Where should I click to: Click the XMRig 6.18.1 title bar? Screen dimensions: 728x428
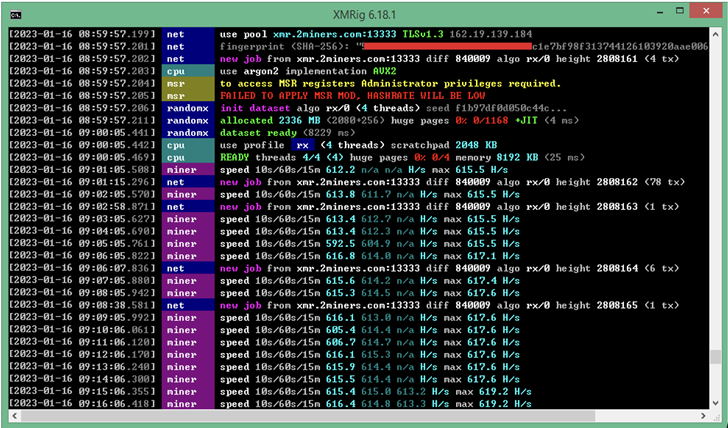pos(364,14)
